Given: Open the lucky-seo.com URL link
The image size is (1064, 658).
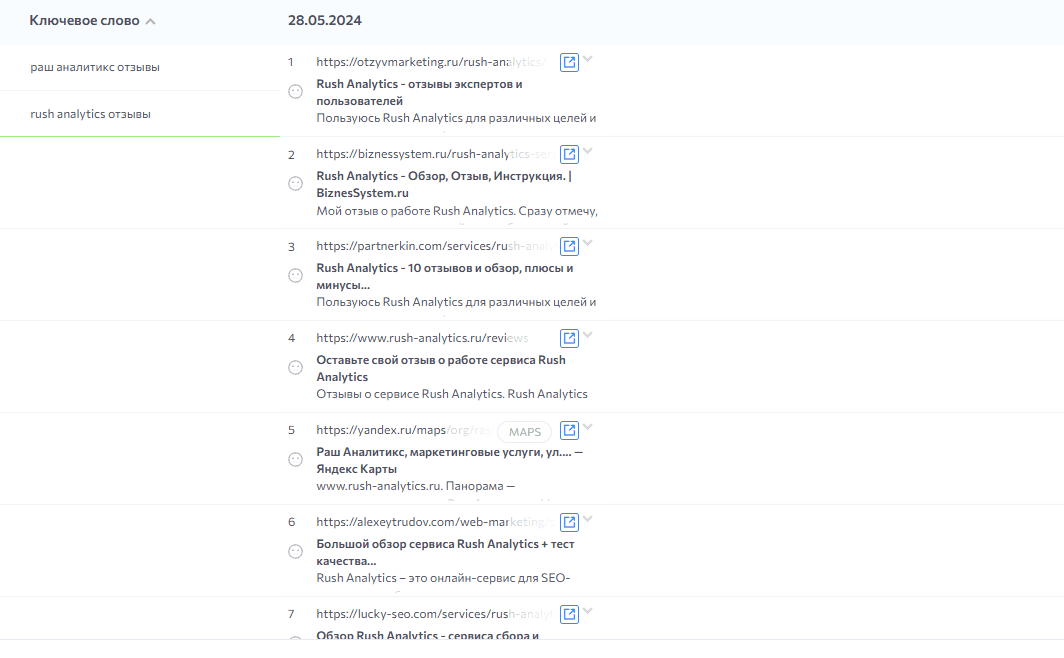Looking at the screenshot, I should click(x=420, y=613).
